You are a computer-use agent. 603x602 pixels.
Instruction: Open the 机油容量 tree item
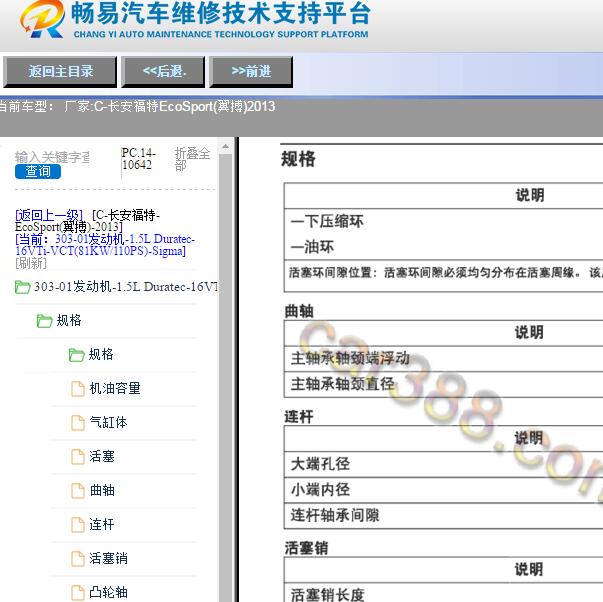tap(115, 388)
